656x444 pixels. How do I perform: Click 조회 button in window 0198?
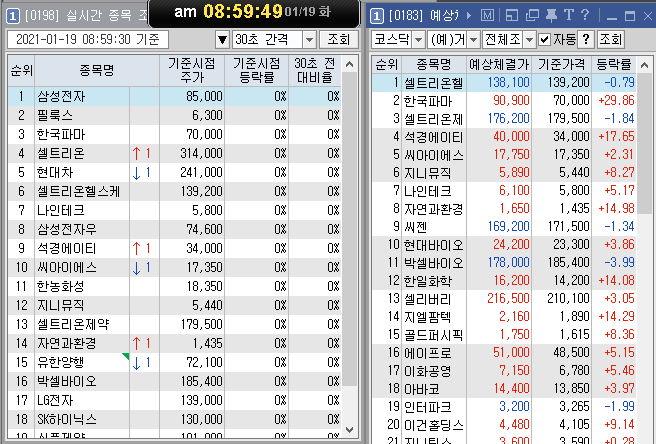point(338,40)
